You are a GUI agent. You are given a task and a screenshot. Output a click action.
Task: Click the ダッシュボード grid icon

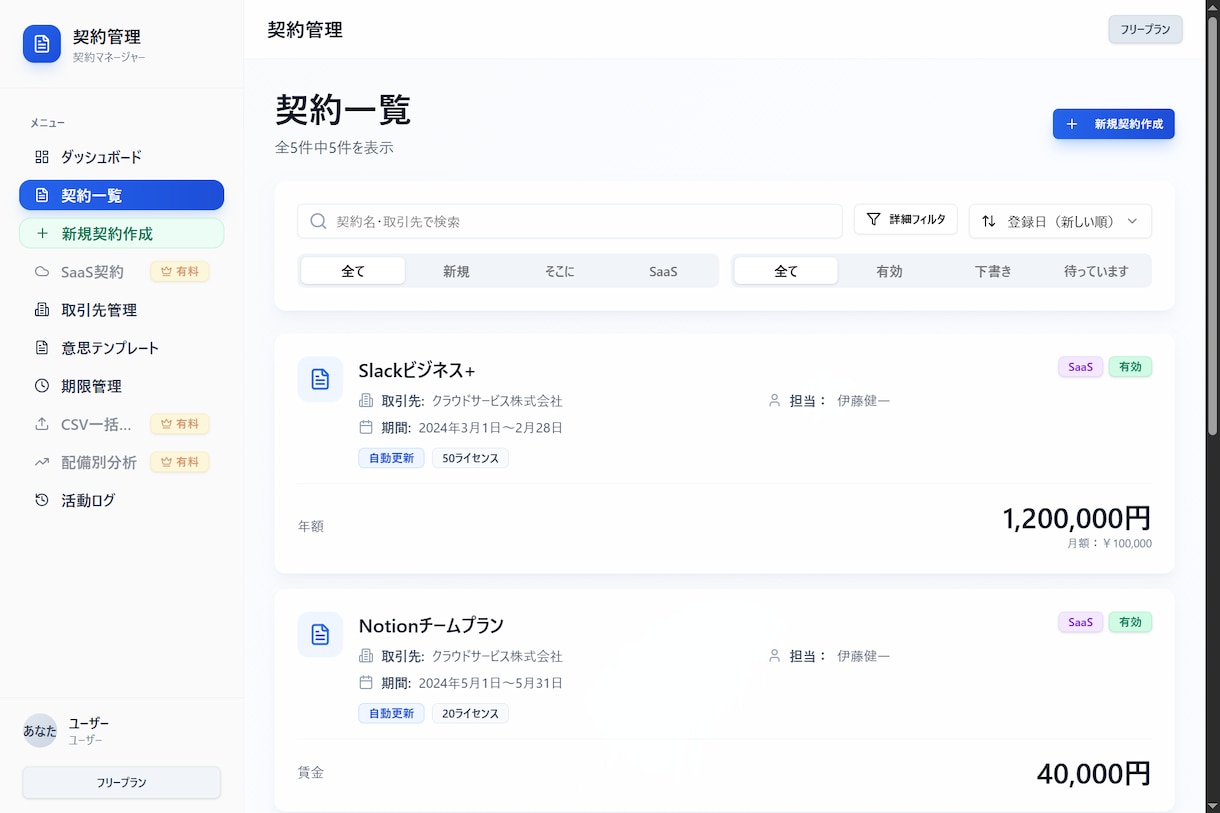[x=42, y=157]
